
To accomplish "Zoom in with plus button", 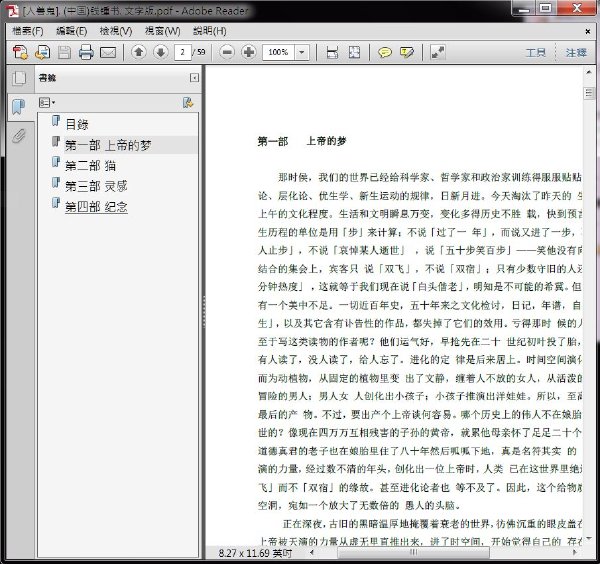I will 249,52.
